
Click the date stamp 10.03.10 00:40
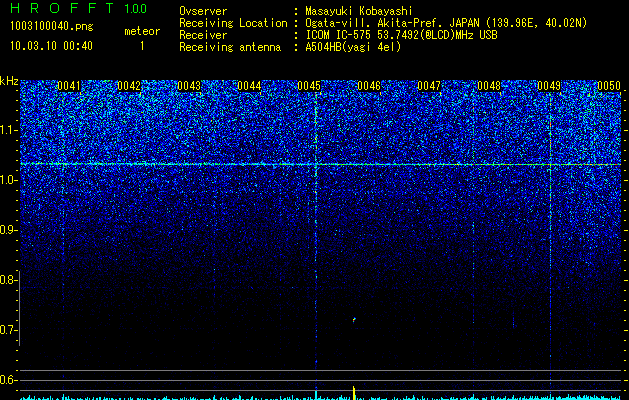pos(51,46)
